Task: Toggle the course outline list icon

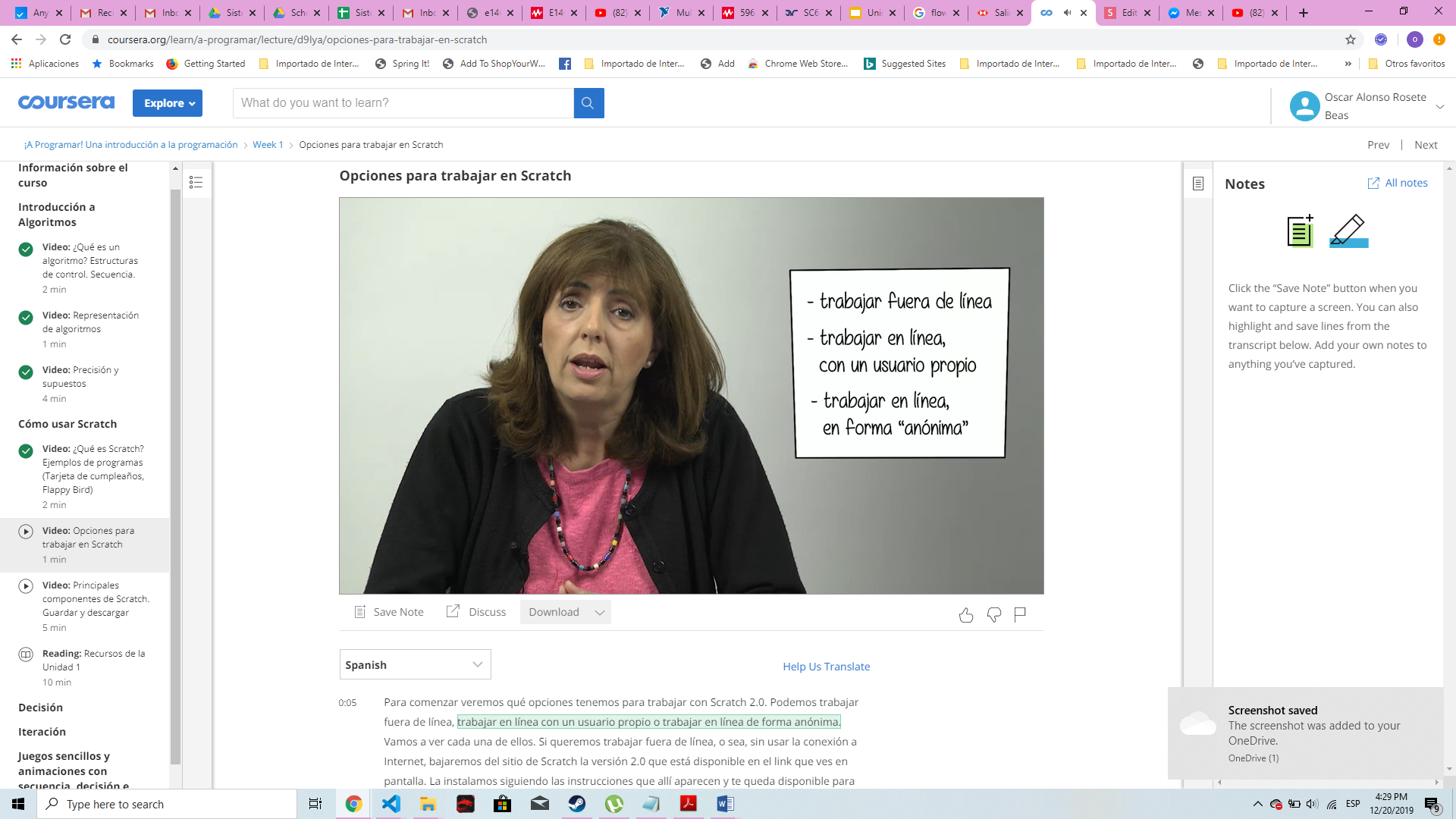Action: (196, 182)
